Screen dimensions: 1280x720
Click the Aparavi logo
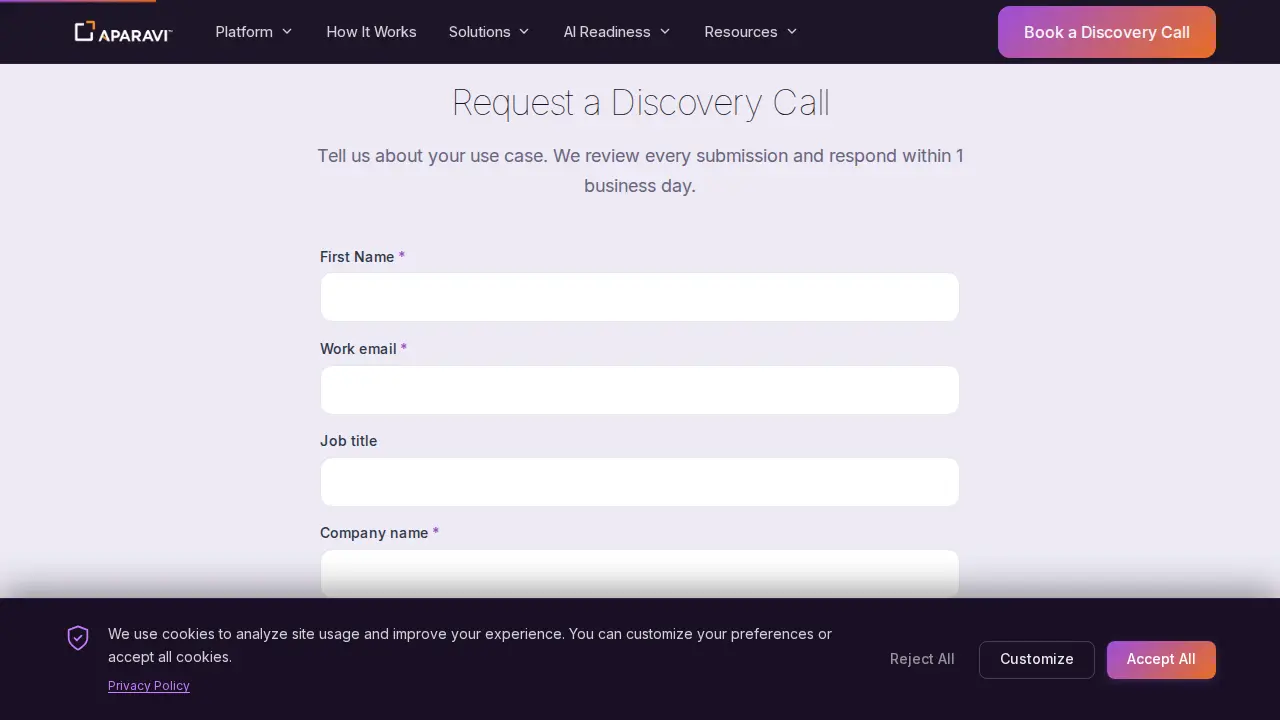pyautogui.click(x=123, y=32)
